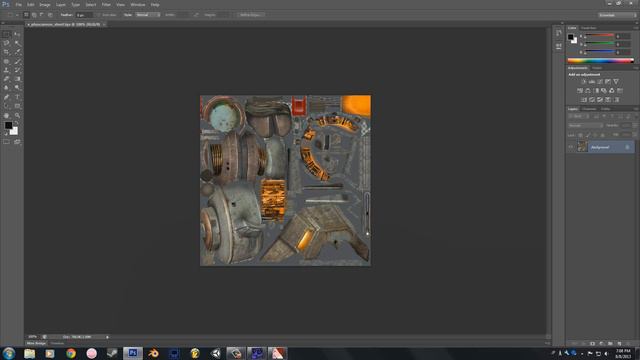The width and height of the screenshot is (640, 360).
Task: Choose Add to selection mode
Action: 34,15
